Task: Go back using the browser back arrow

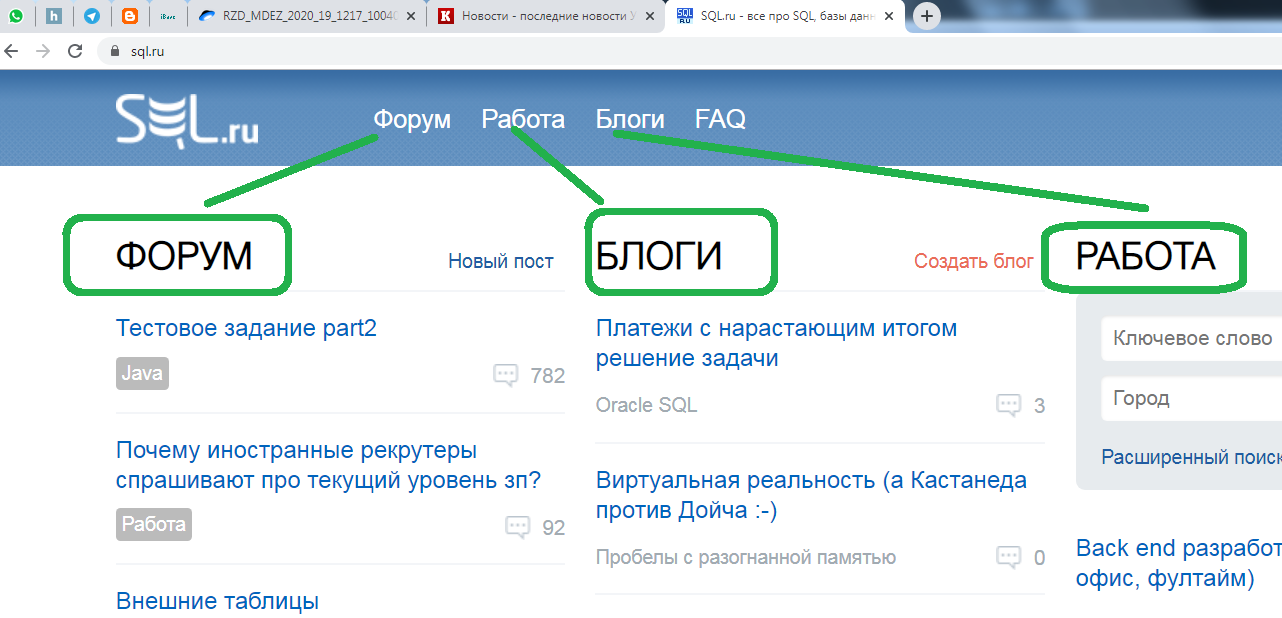Action: coord(12,51)
